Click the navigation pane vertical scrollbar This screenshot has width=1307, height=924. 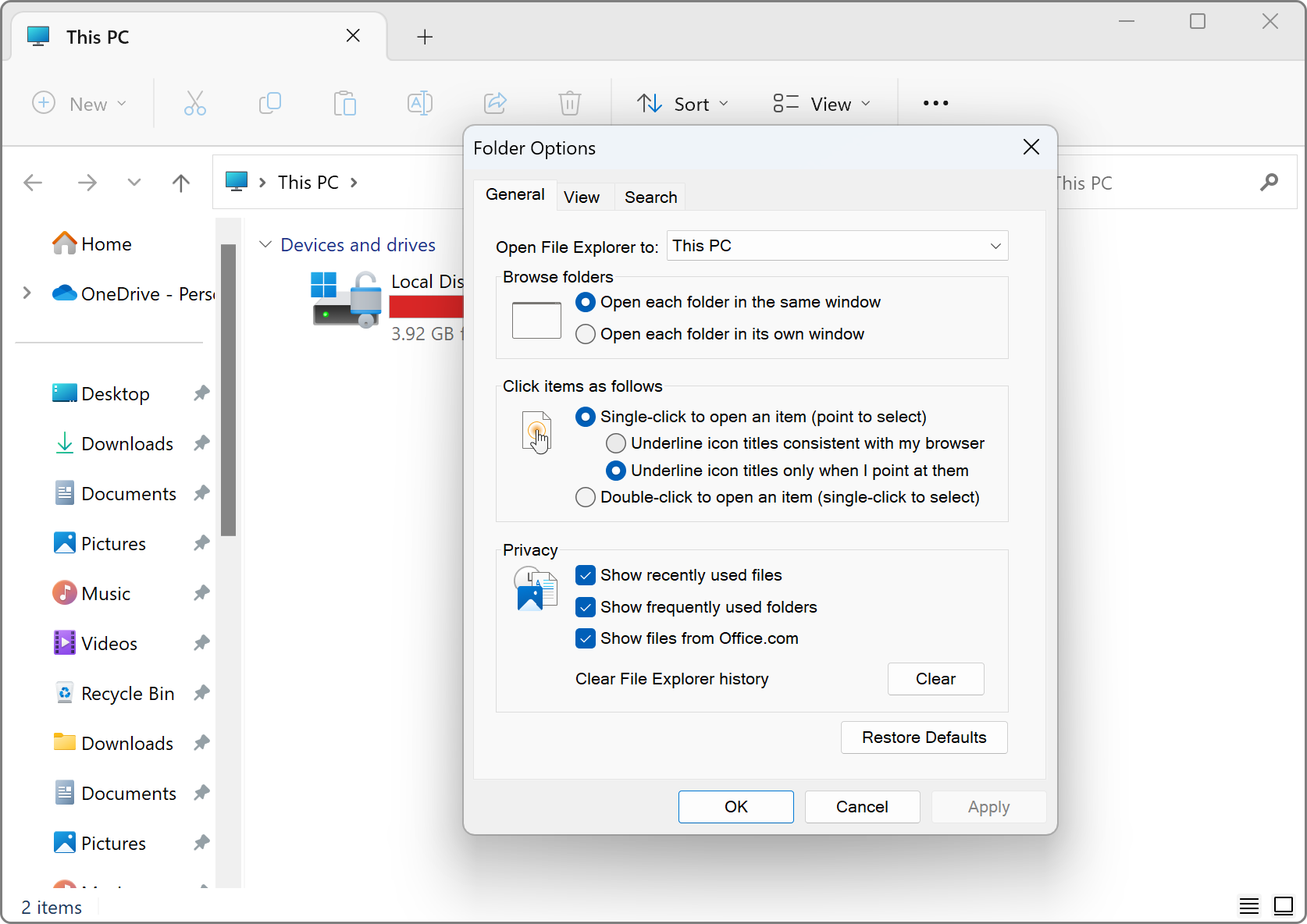click(228, 390)
